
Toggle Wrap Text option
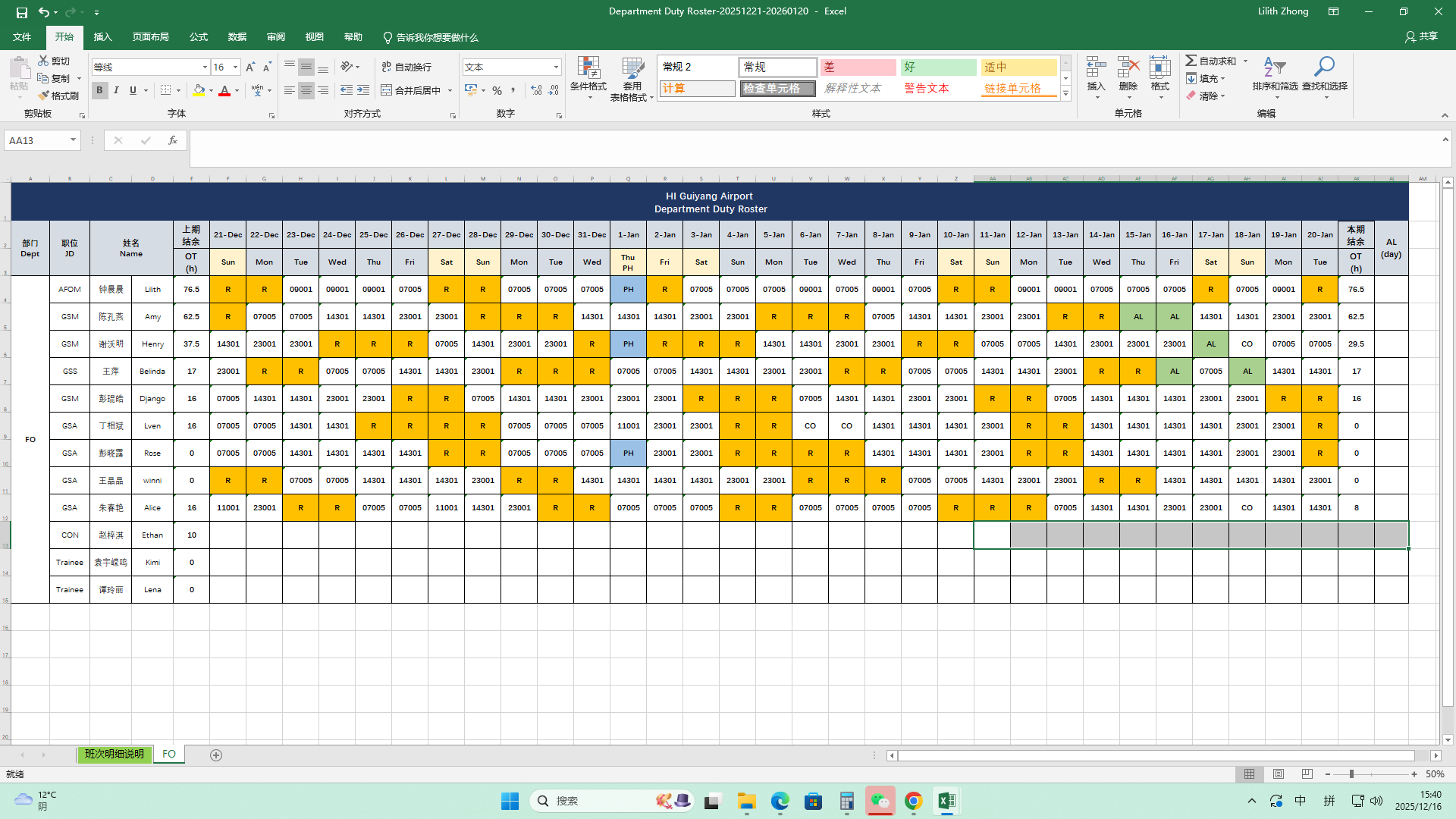pyautogui.click(x=406, y=67)
